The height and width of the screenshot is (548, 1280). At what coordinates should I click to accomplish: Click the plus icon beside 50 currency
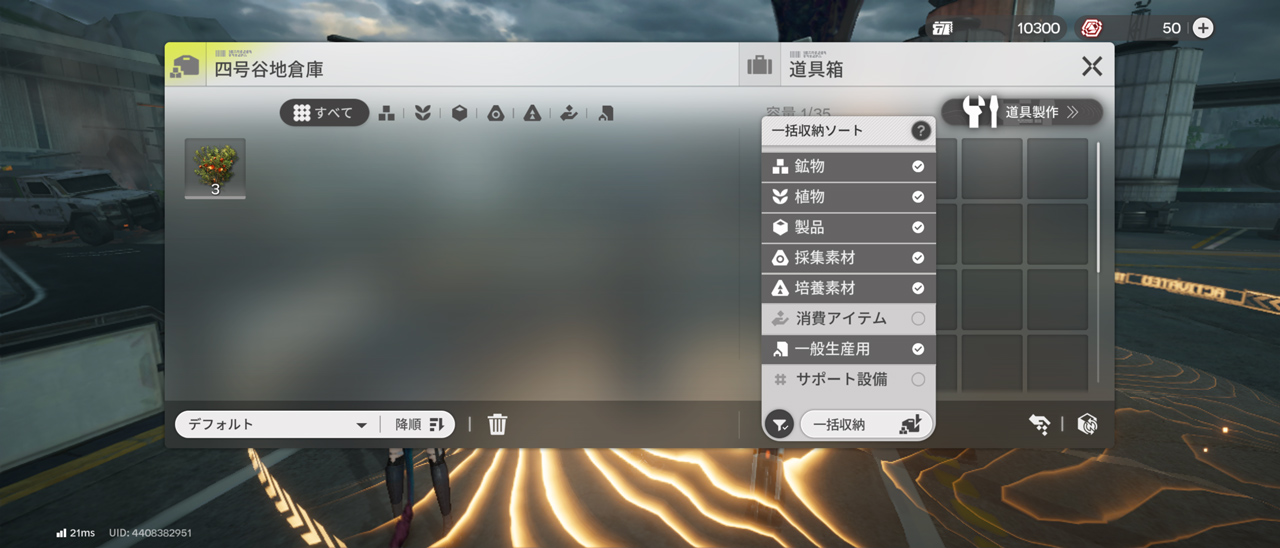(x=1203, y=28)
